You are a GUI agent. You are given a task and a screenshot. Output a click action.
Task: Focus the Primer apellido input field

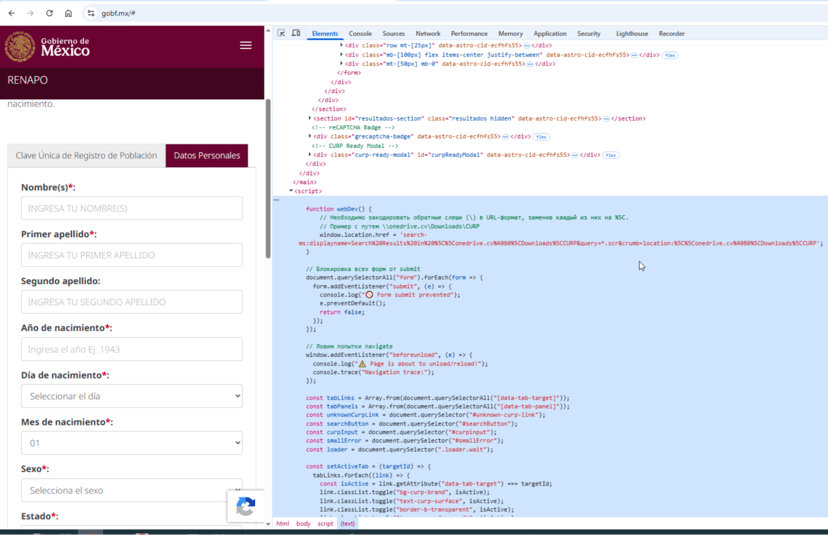point(131,255)
